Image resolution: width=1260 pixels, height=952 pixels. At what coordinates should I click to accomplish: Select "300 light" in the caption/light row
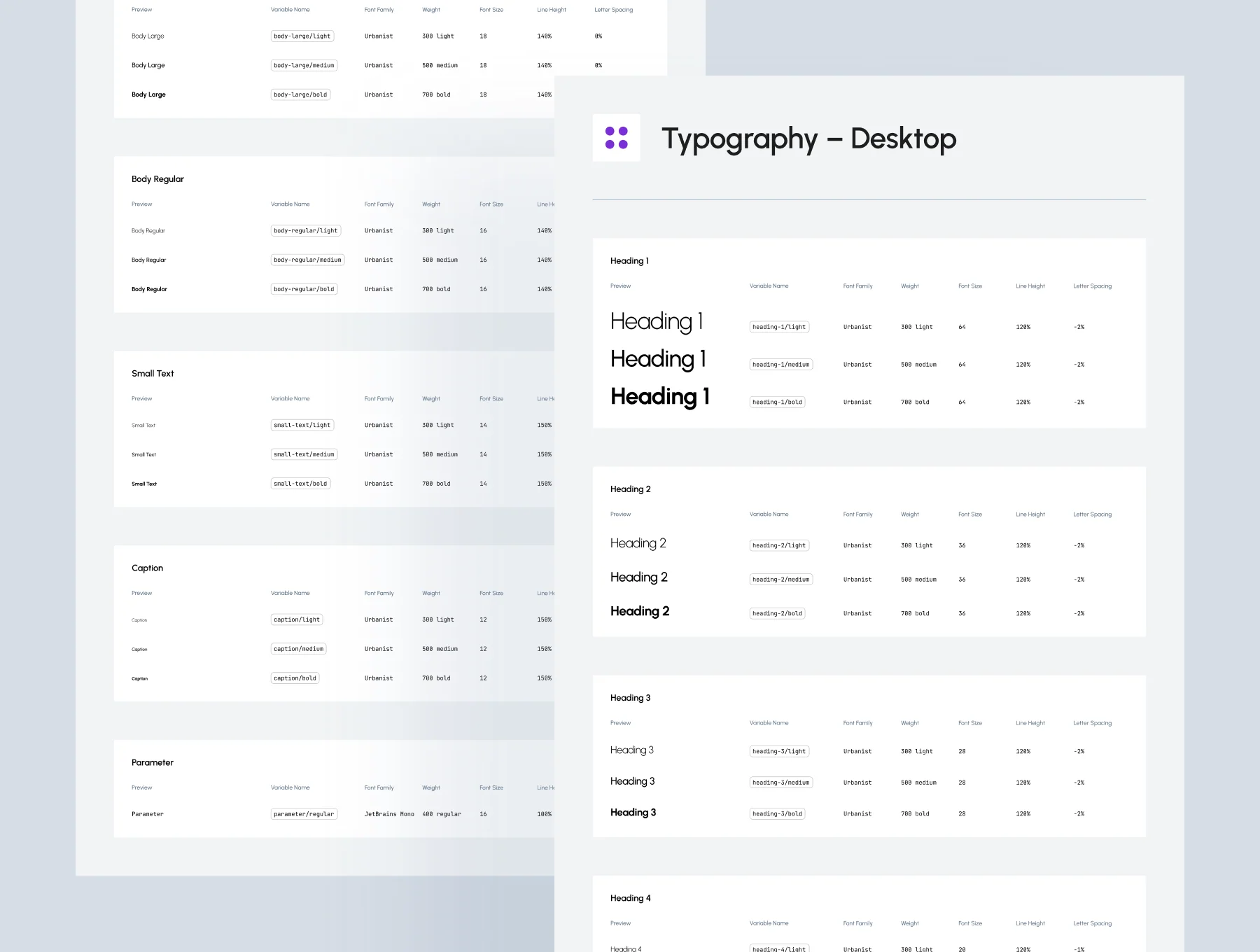[438, 620]
